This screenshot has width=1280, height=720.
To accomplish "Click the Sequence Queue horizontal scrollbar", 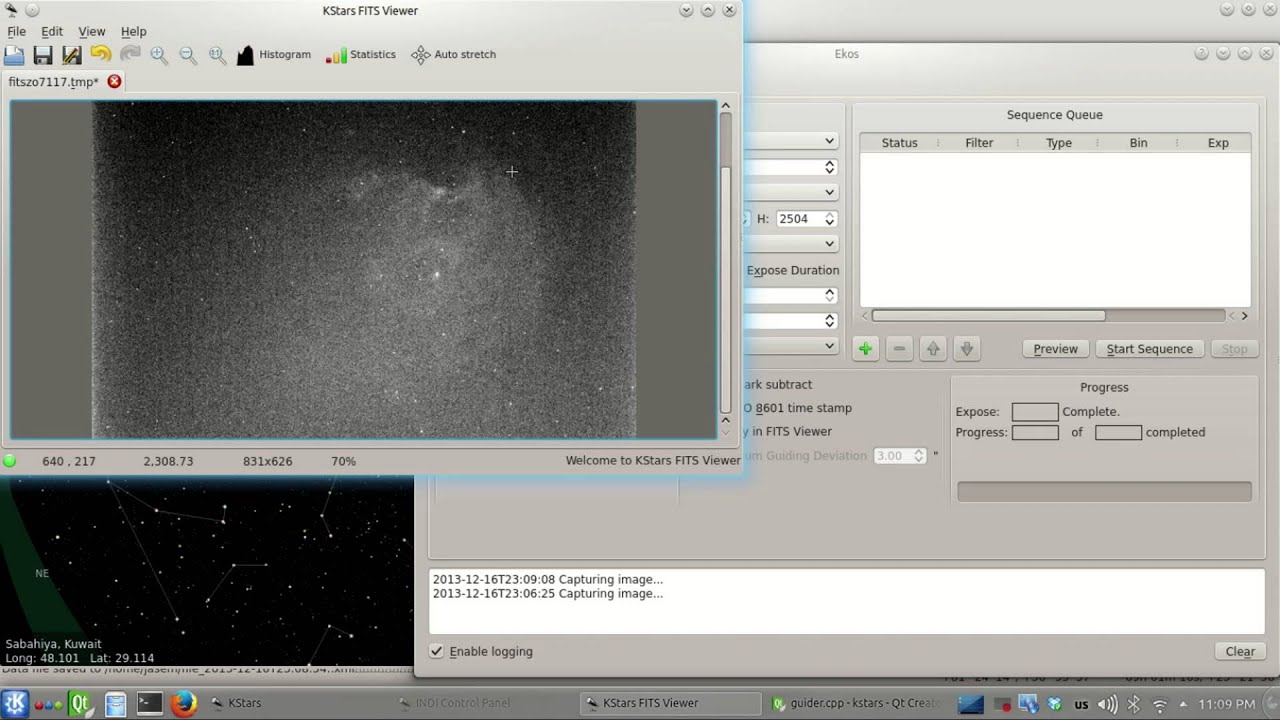I will pyautogui.click(x=988, y=316).
